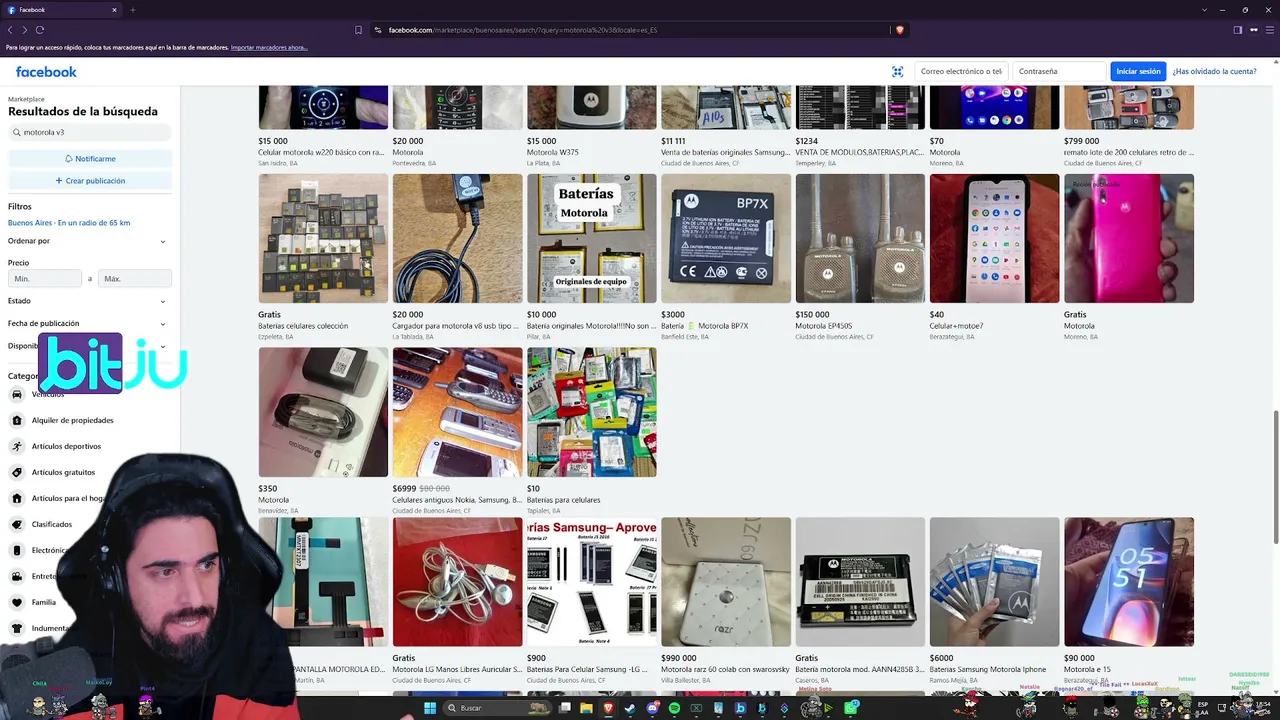Click Buenos Aires radius location link
This screenshot has height=720, width=1280.
pyautogui.click(x=69, y=223)
